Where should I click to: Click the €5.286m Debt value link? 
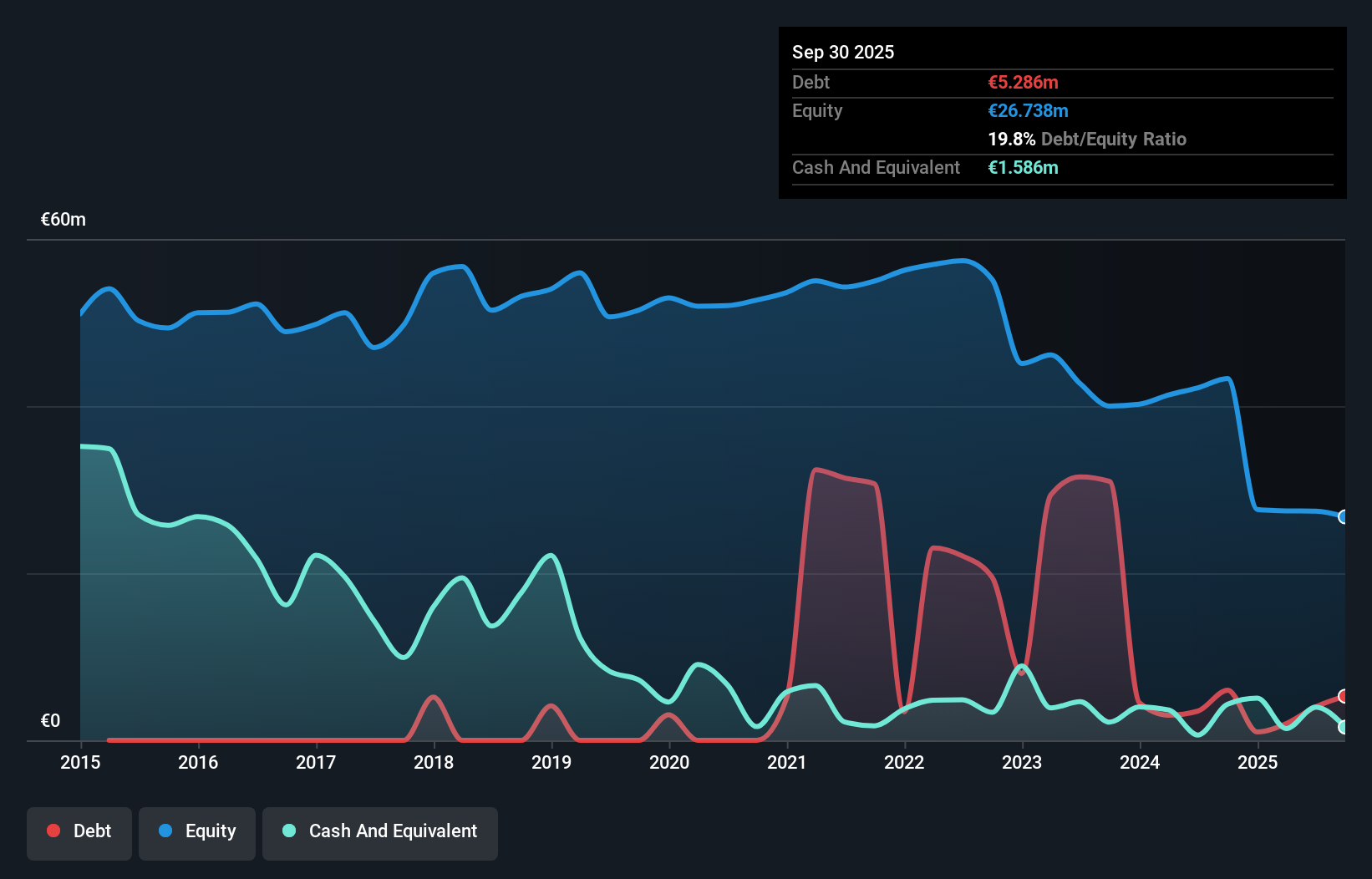point(1023,82)
